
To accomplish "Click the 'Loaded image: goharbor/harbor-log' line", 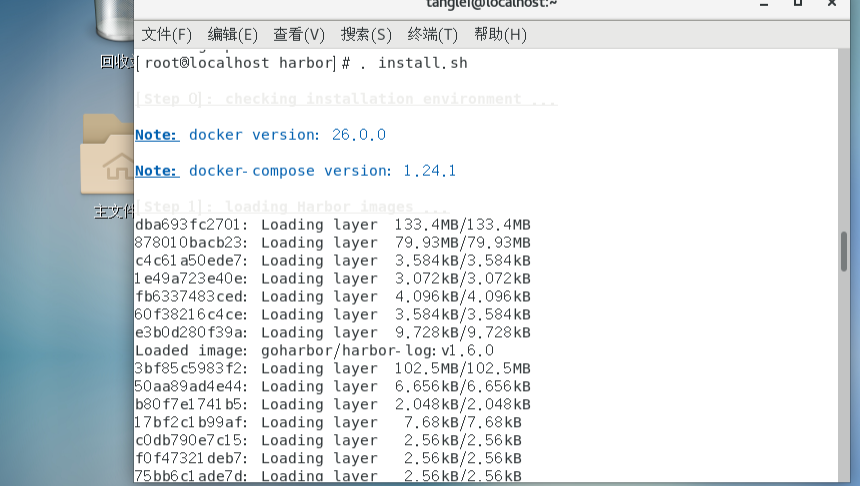I will point(314,351).
